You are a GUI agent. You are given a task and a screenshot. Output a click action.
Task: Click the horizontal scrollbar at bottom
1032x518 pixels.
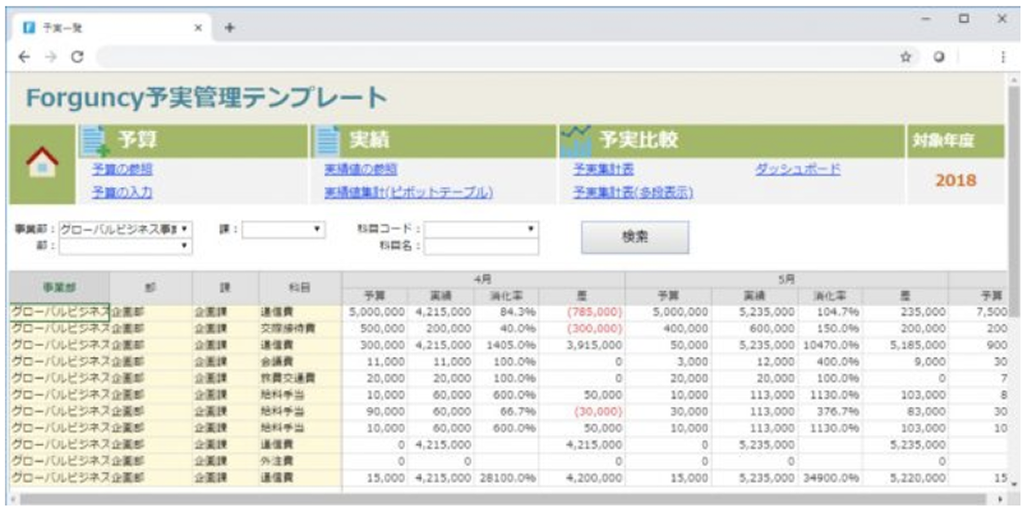[503, 500]
